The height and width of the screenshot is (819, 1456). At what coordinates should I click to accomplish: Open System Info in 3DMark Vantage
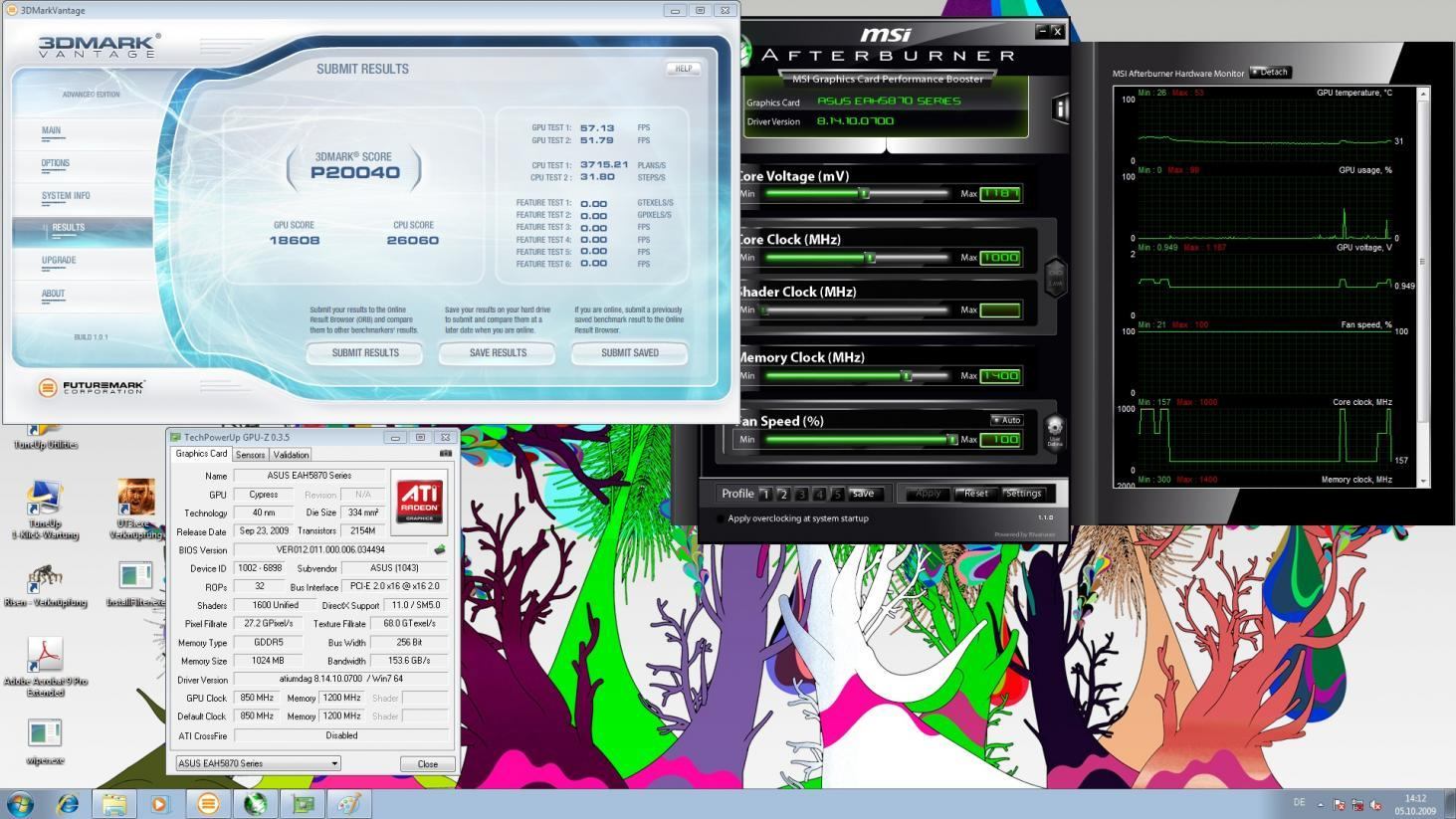[x=66, y=196]
